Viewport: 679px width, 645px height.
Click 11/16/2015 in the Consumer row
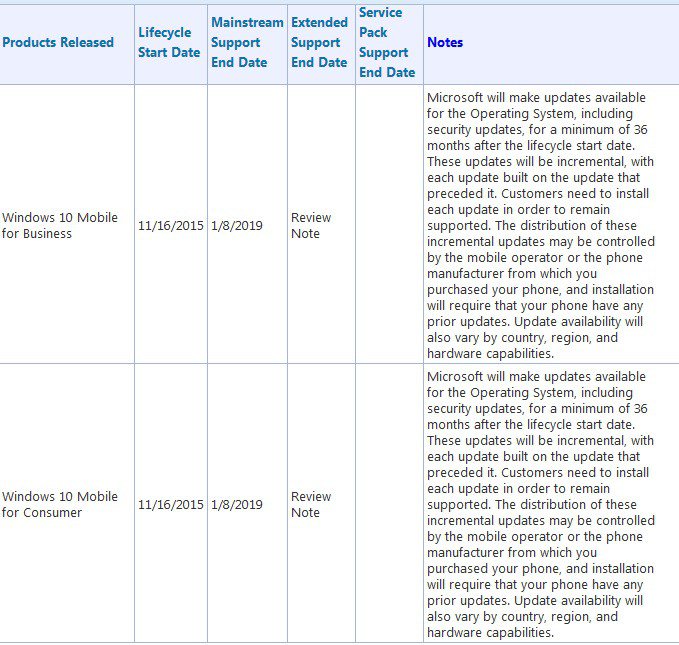tap(170, 504)
